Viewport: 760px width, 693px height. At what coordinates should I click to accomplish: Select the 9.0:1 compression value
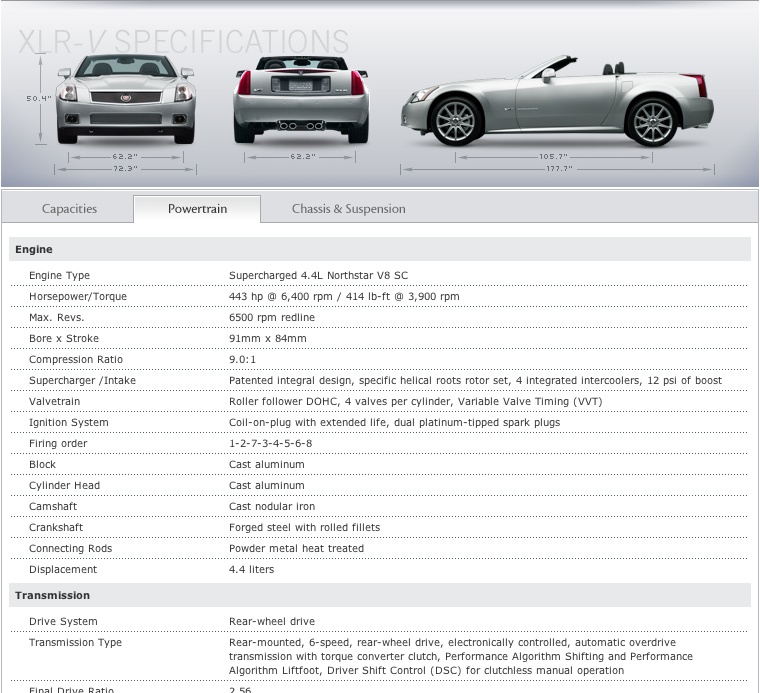tap(242, 359)
